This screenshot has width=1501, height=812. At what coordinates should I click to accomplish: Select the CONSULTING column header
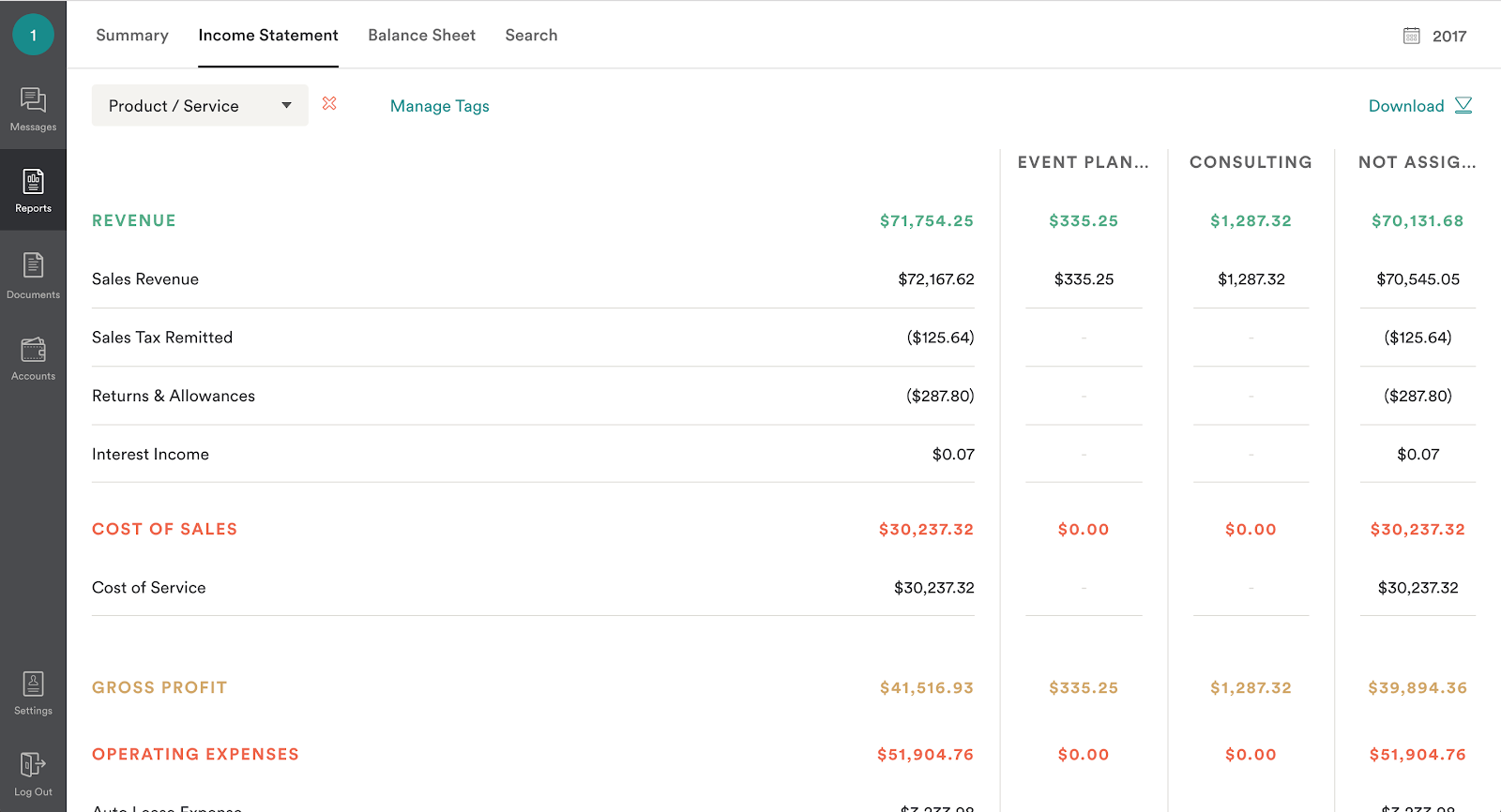[x=1251, y=162]
